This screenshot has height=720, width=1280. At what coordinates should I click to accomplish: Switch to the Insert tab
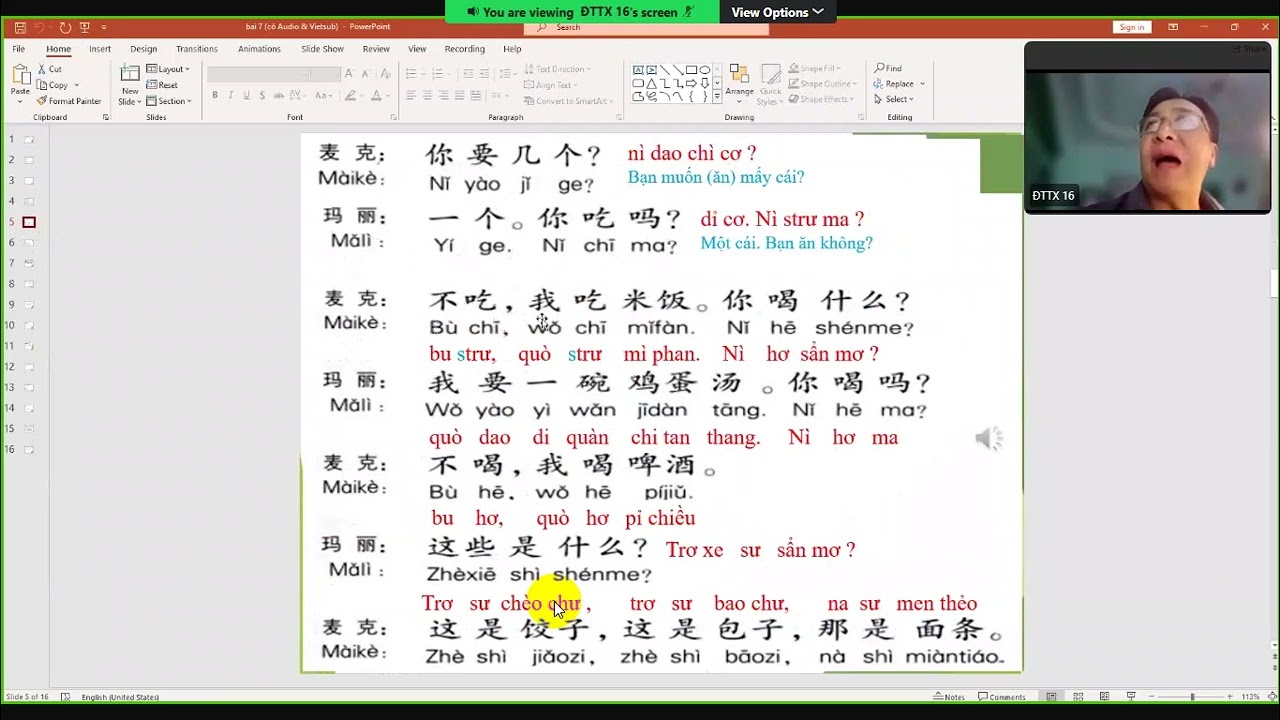100,49
